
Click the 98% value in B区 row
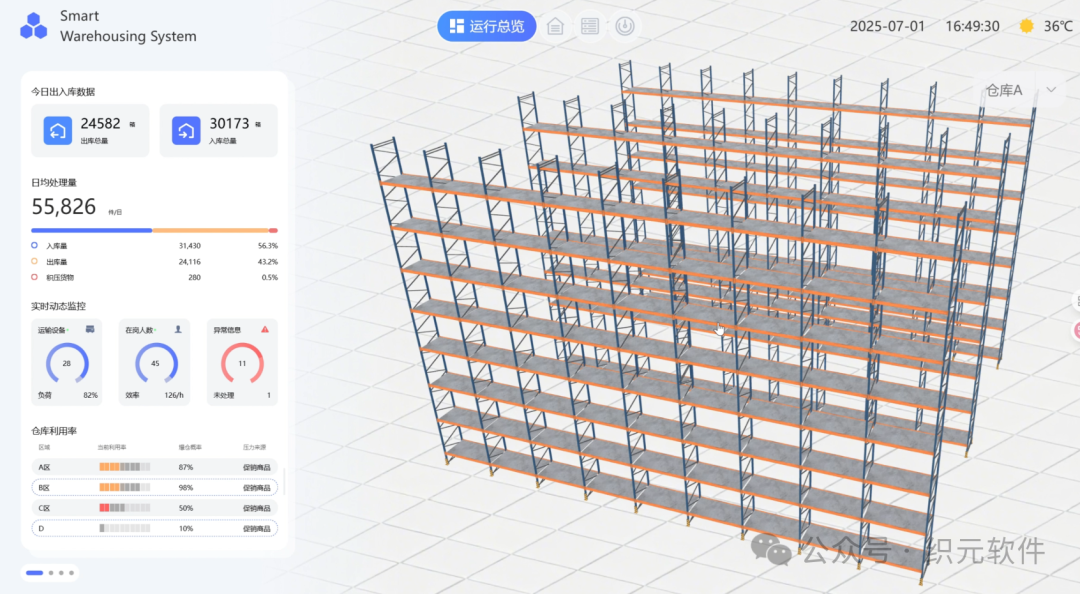coord(186,487)
